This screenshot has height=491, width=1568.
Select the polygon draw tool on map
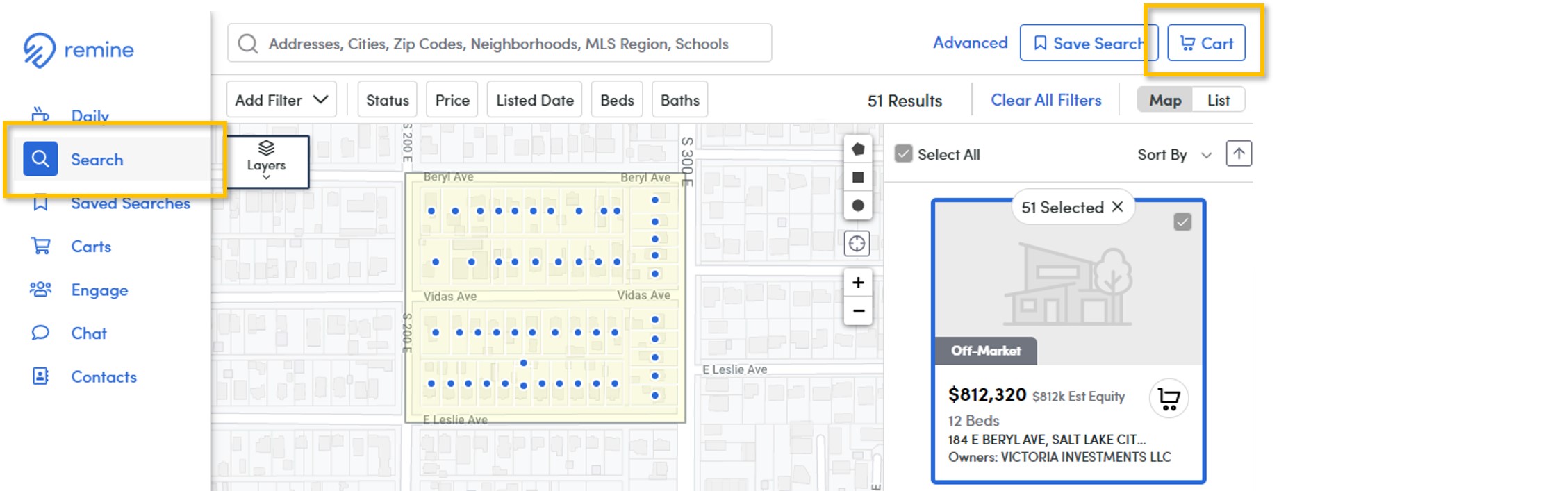[857, 149]
